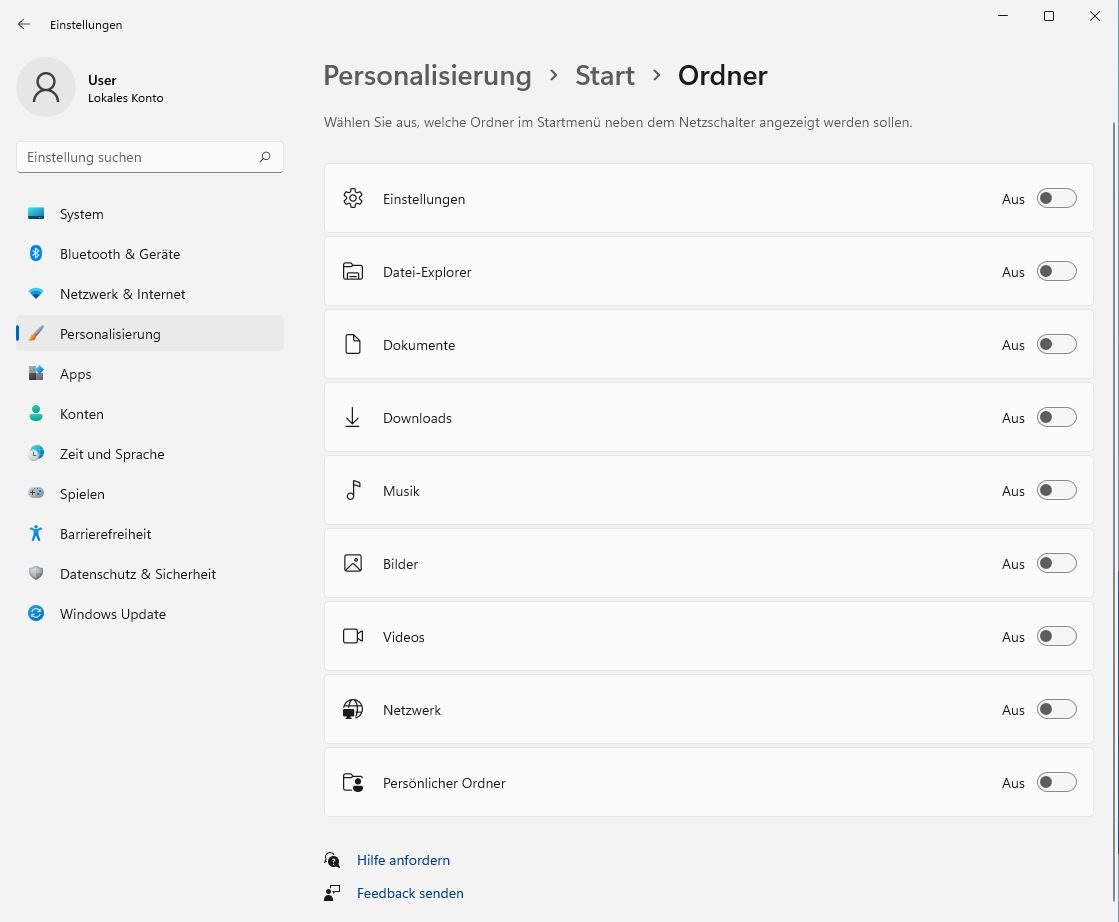This screenshot has height=922, width=1119.
Task: Open the System settings category
Action: [x=82, y=214]
